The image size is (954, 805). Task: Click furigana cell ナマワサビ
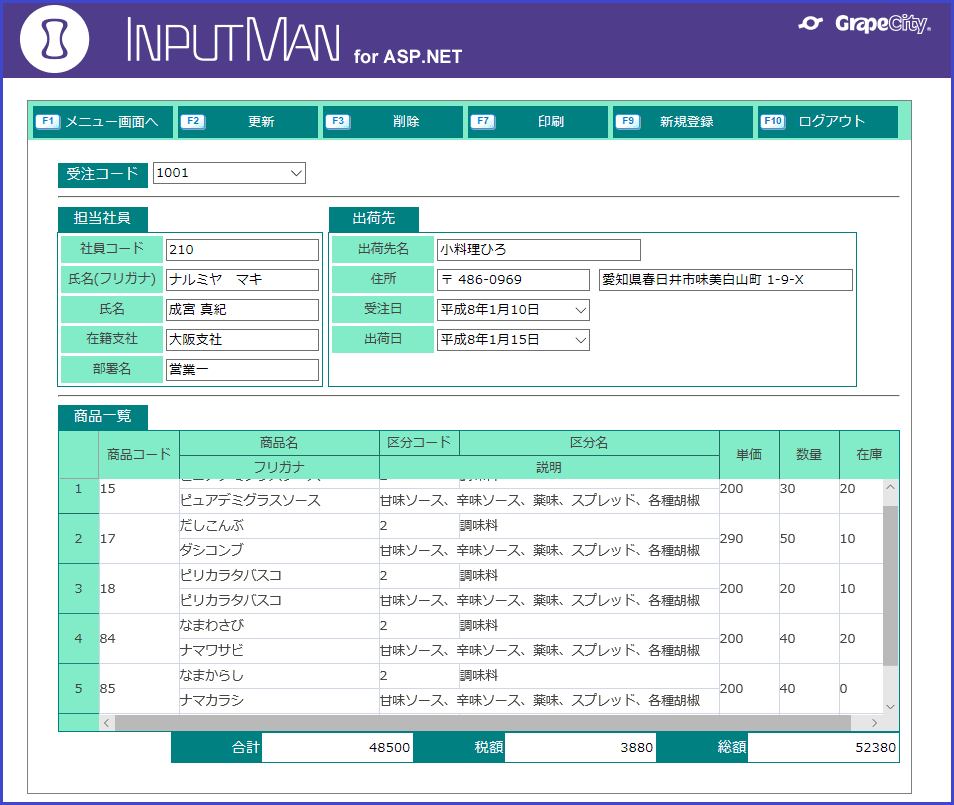[x=279, y=650]
